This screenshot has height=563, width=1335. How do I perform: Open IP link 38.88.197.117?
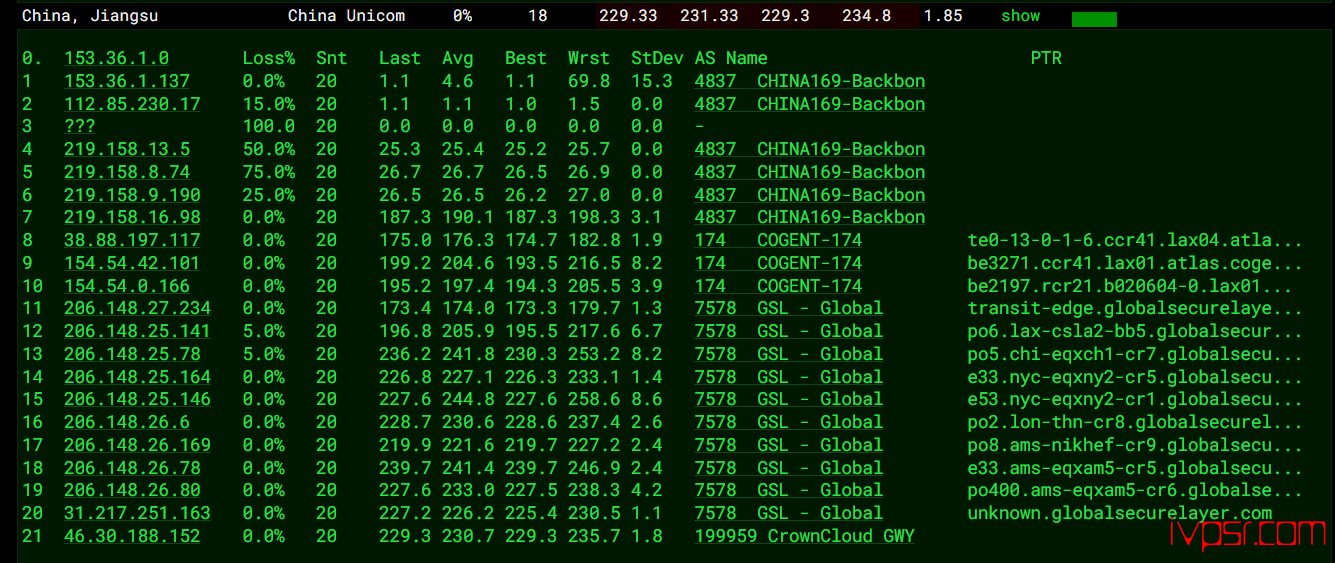pos(132,240)
